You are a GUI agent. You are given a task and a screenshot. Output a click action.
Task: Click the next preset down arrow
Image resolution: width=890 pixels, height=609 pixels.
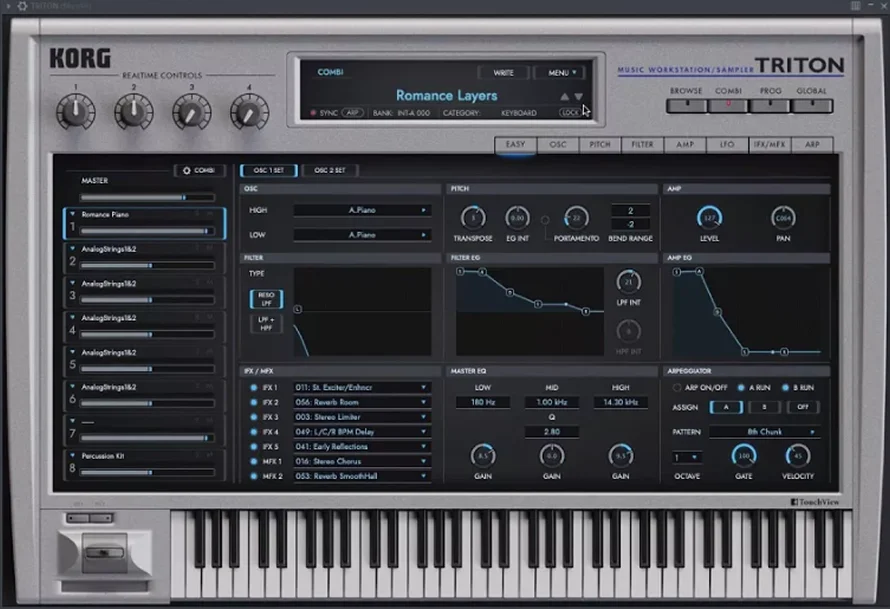pyautogui.click(x=578, y=97)
